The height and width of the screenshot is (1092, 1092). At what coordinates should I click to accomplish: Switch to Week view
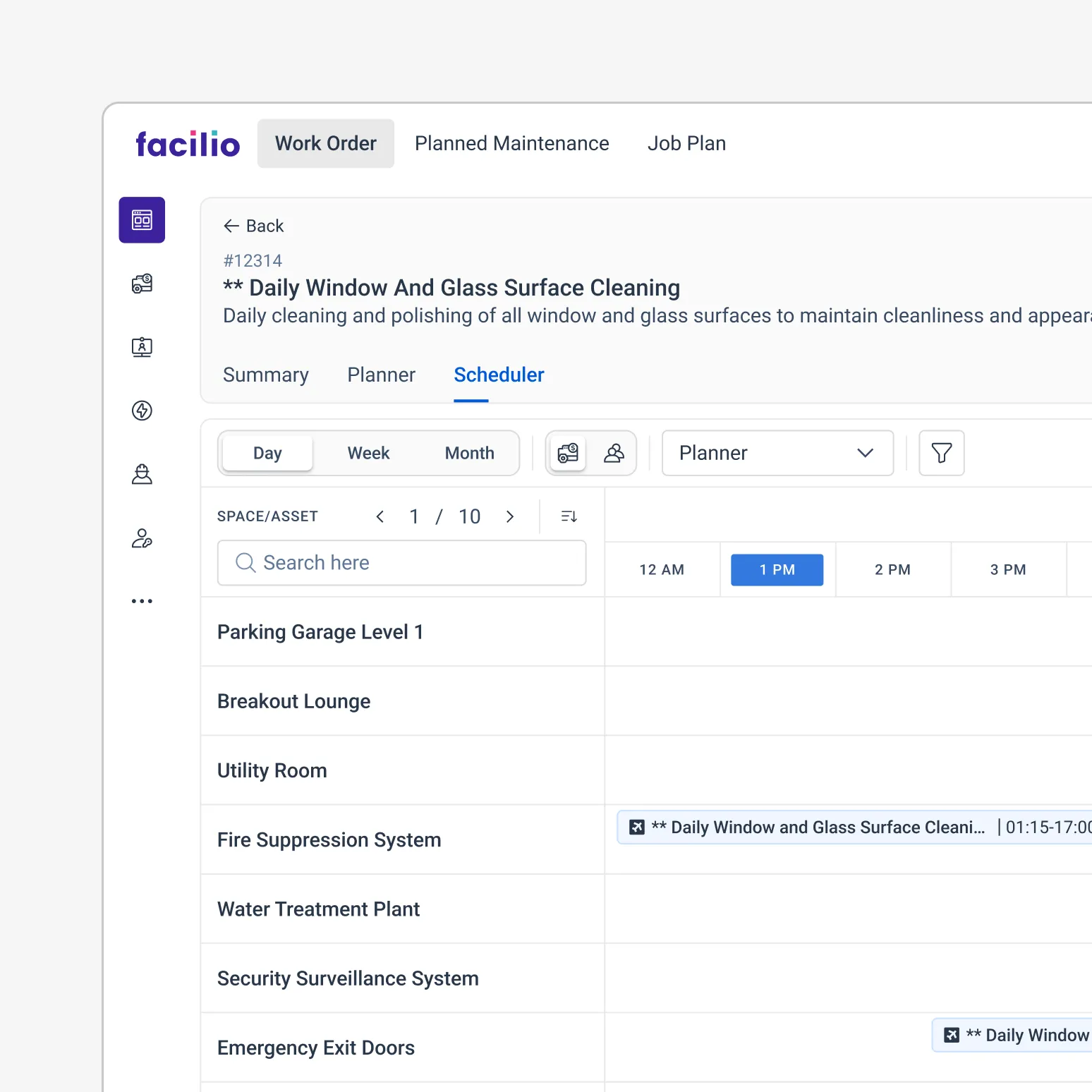[x=368, y=453]
